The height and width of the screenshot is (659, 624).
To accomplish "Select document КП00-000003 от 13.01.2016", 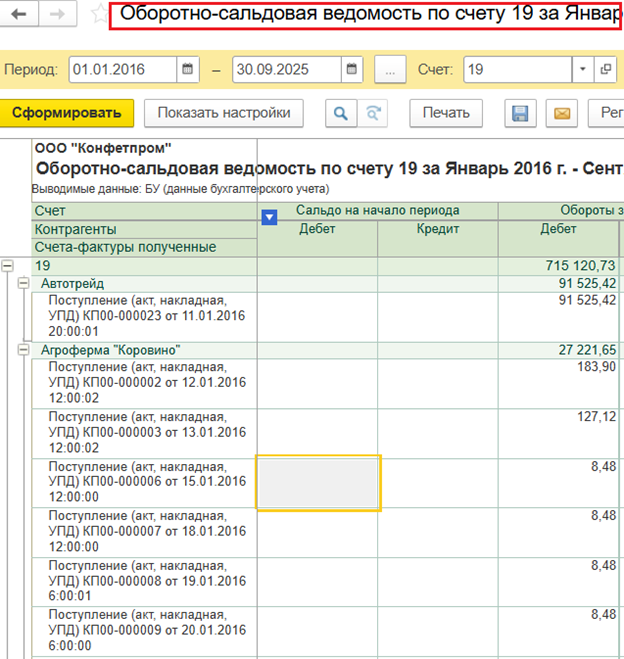I will coord(144,432).
